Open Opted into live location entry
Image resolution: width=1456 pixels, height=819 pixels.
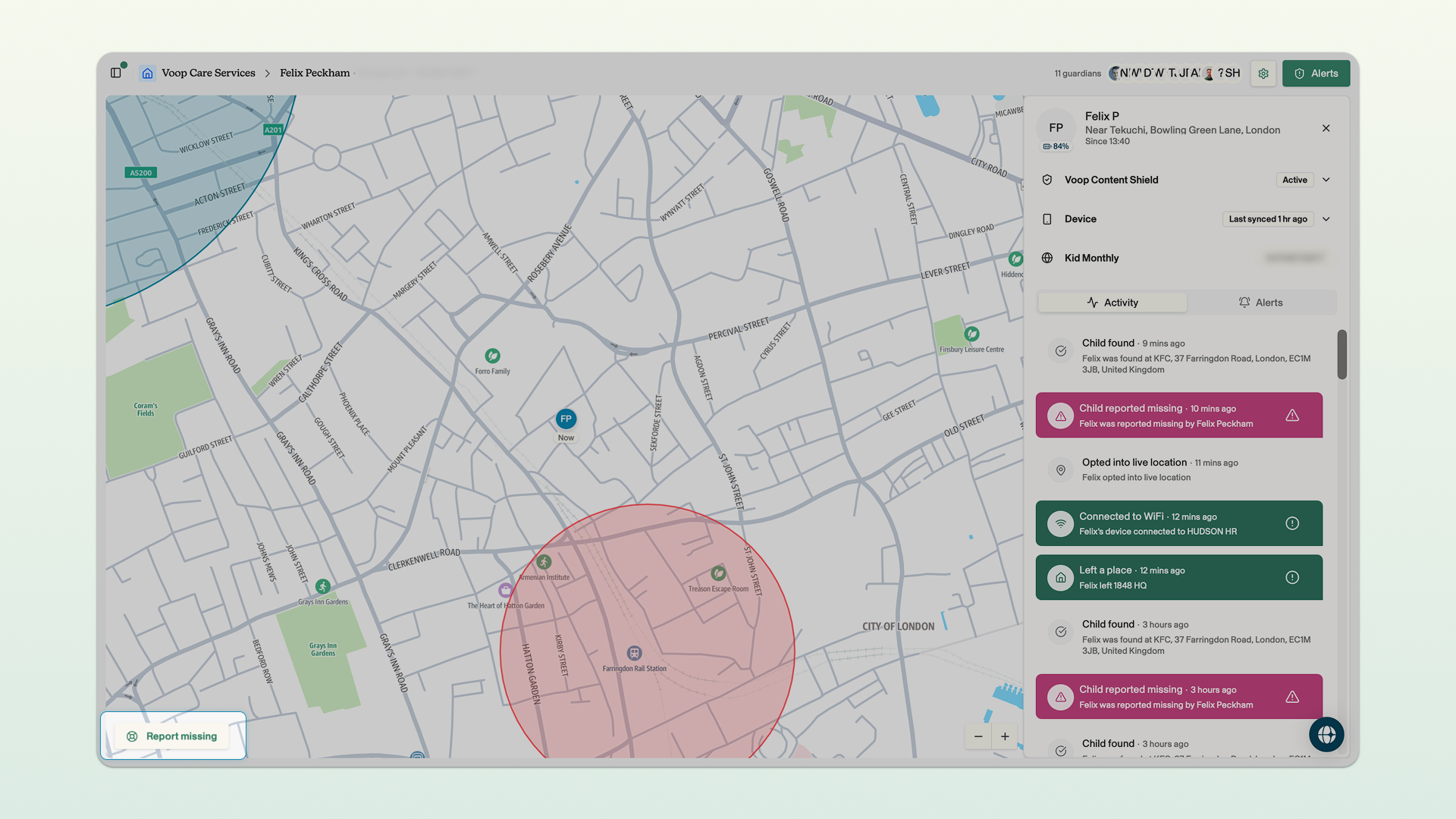click(1179, 469)
